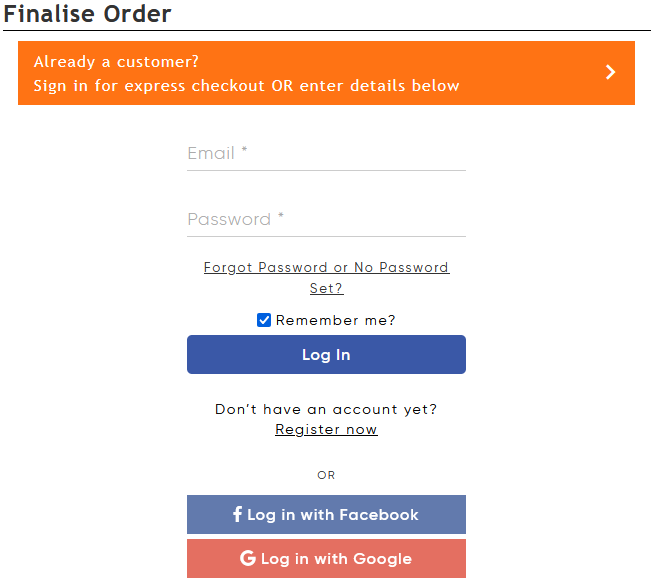This screenshot has height=588, width=651.
Task: Click the "Set?" portion of password link
Action: click(326, 289)
